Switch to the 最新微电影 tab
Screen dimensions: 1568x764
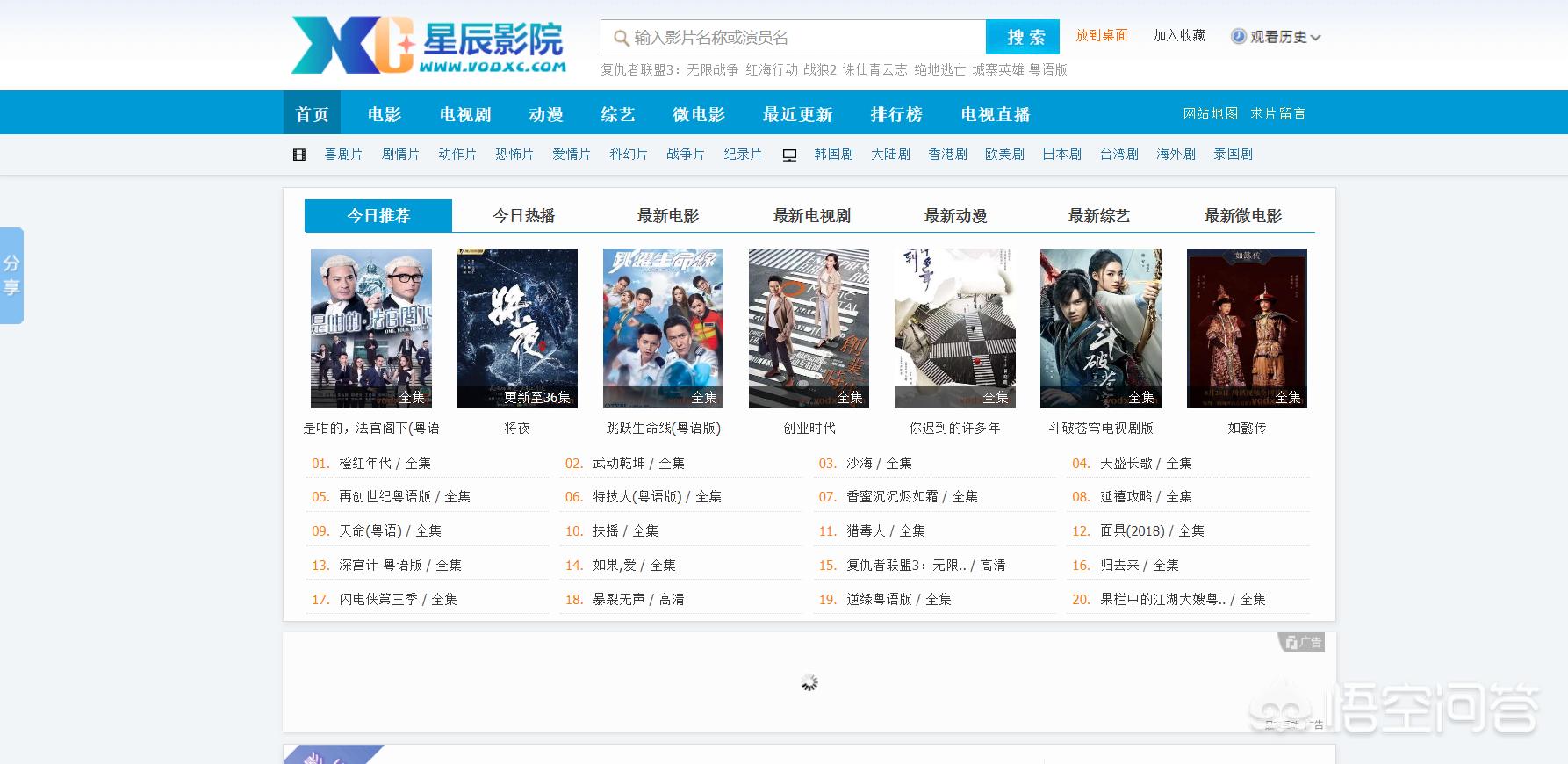pos(1243,215)
